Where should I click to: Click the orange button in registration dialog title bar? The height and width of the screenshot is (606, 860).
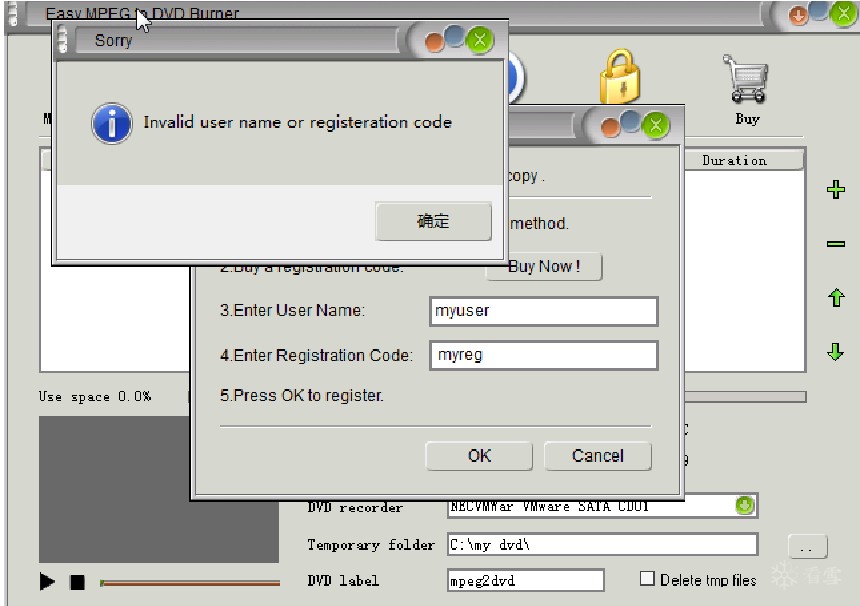(x=610, y=128)
